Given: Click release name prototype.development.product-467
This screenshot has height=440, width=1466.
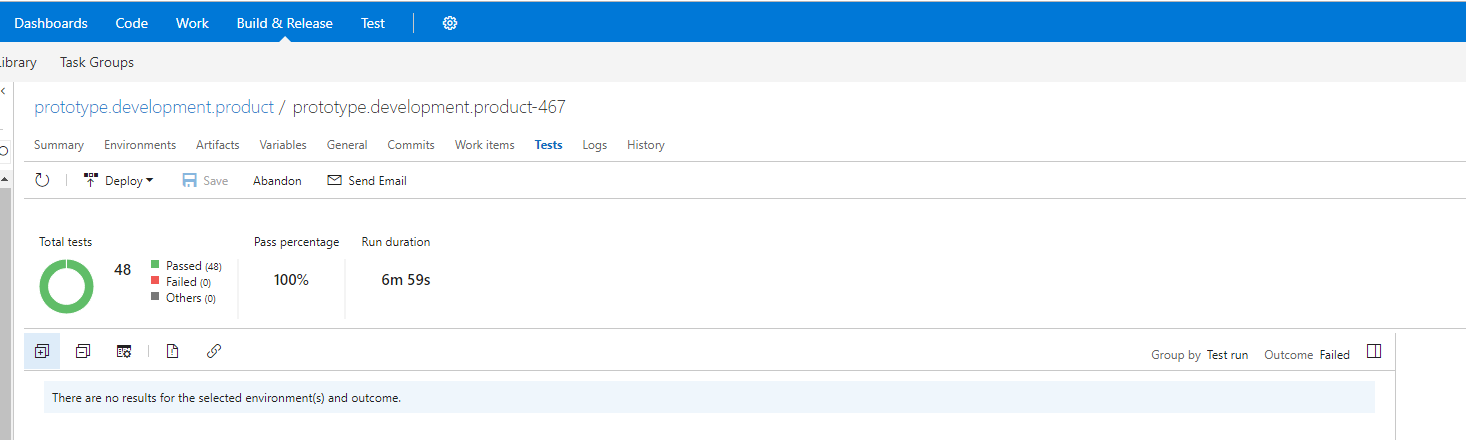Looking at the screenshot, I should point(429,107).
